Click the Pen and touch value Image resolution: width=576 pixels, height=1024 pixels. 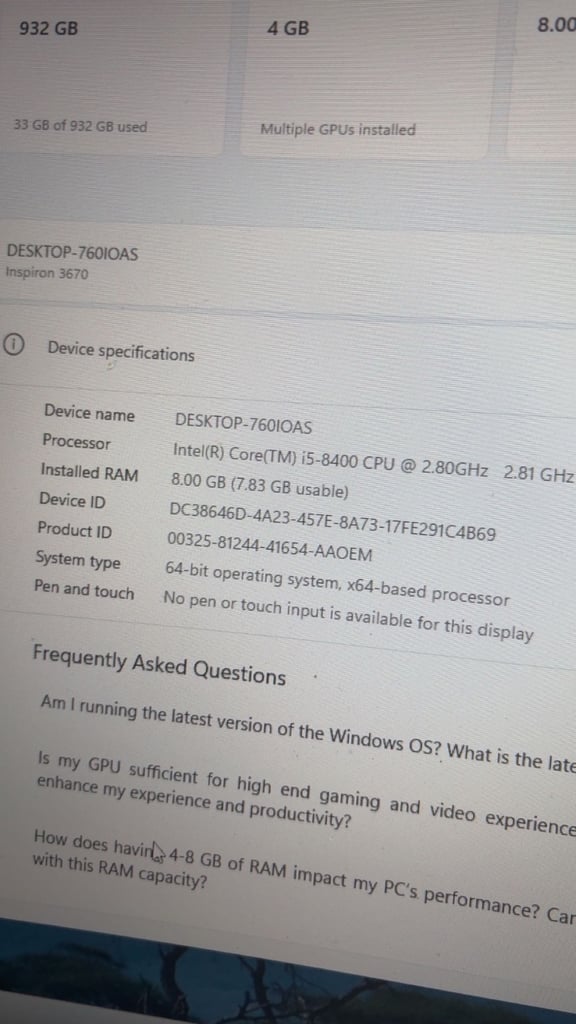pyautogui.click(x=348, y=615)
